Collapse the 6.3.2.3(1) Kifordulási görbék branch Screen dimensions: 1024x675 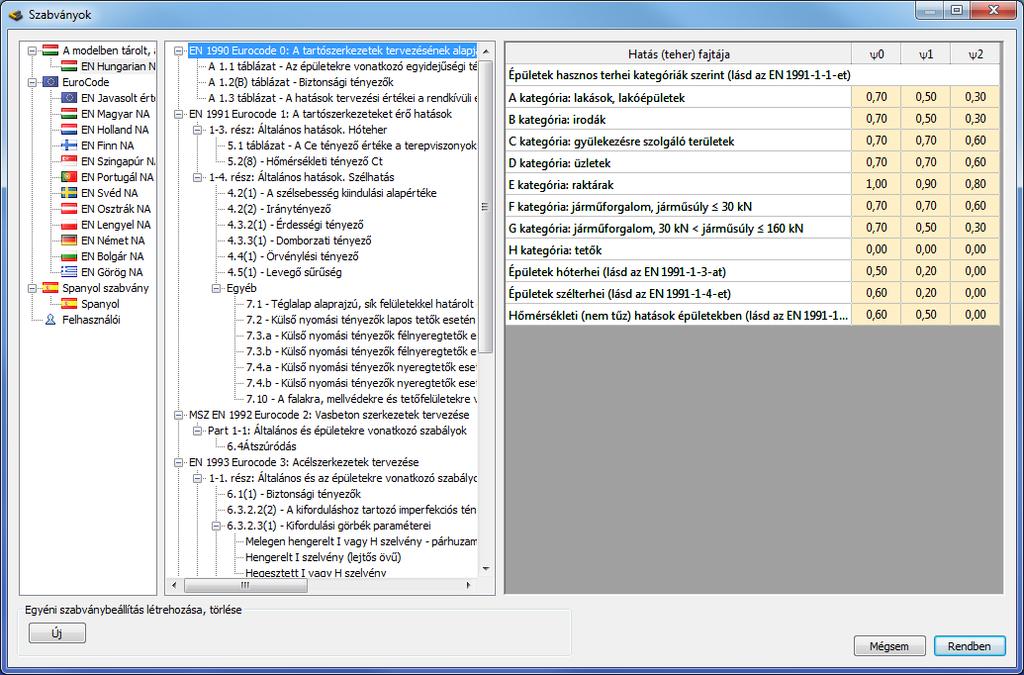point(216,526)
